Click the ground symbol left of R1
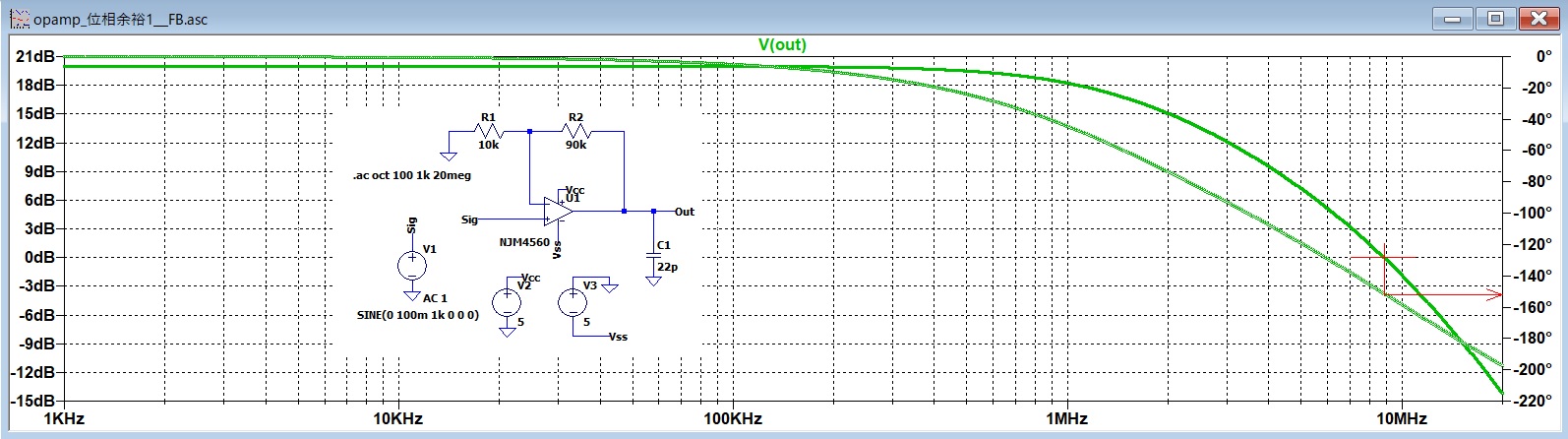 (x=449, y=155)
